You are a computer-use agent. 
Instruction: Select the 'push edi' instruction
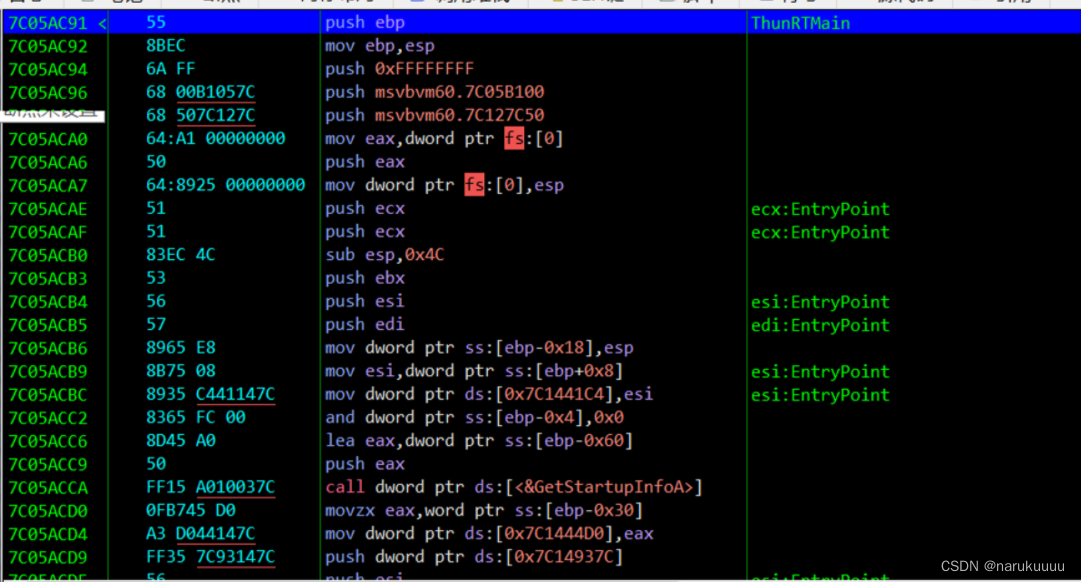pos(365,325)
